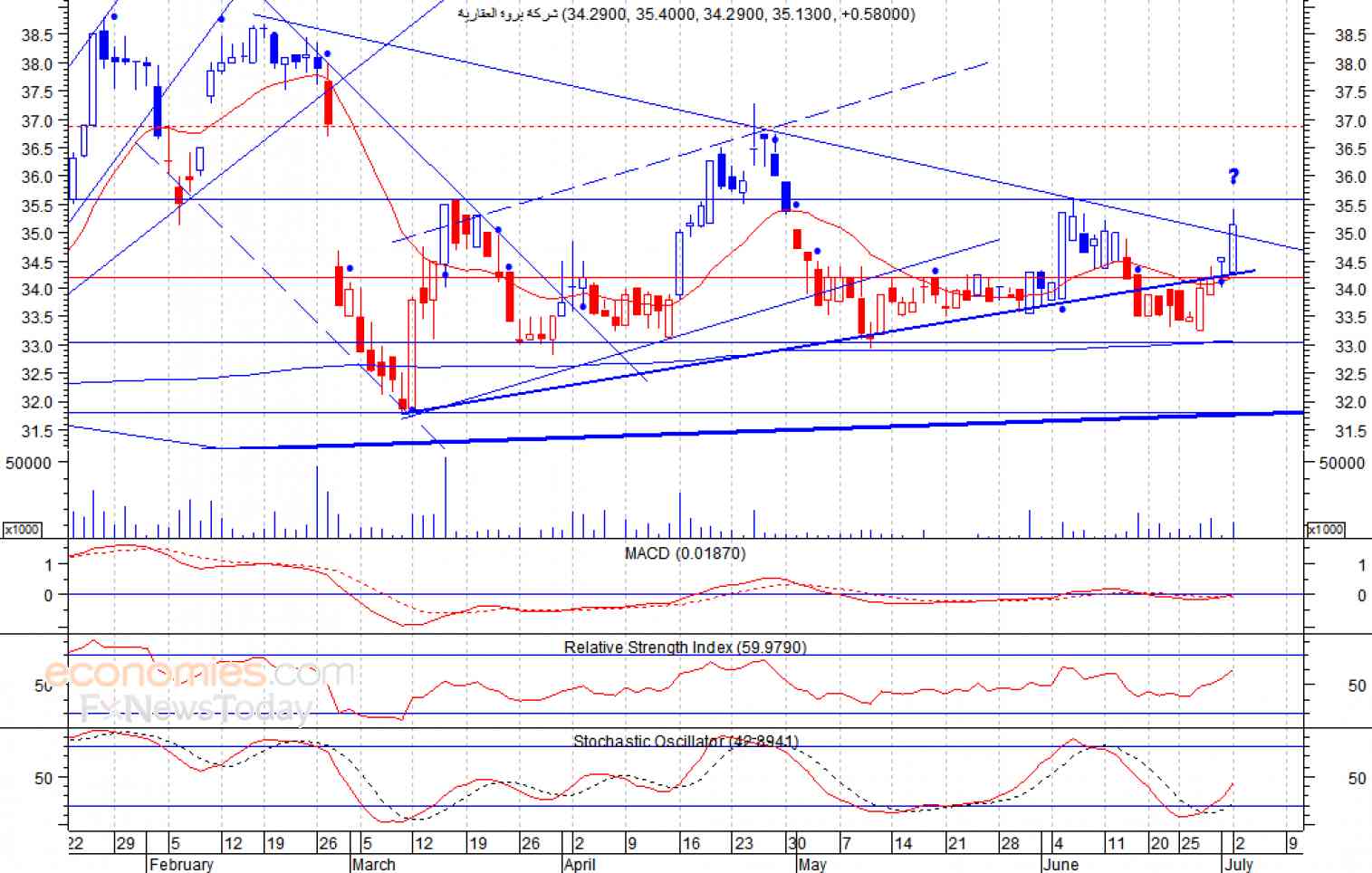Select the June month label on axis
1372x873 pixels.
(x=1060, y=864)
